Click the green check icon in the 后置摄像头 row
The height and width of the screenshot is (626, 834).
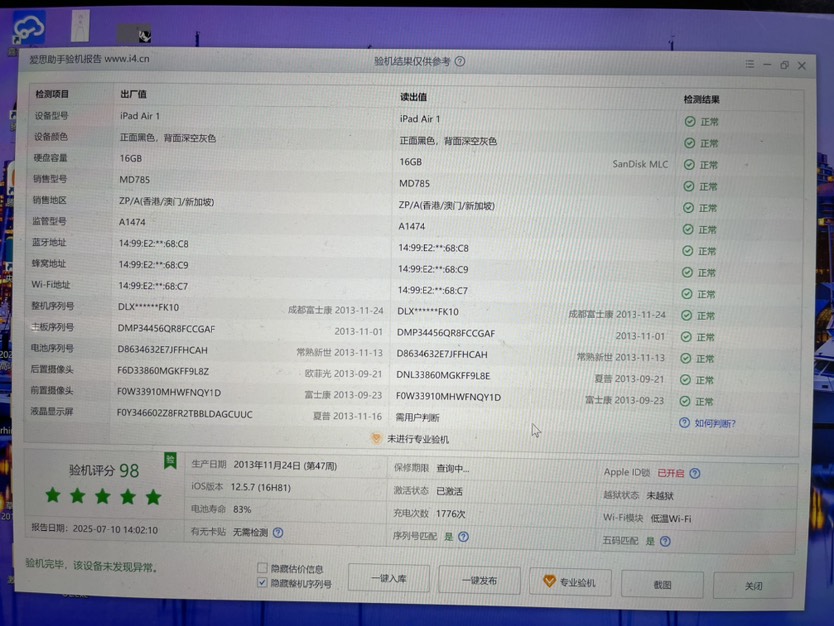tap(686, 380)
